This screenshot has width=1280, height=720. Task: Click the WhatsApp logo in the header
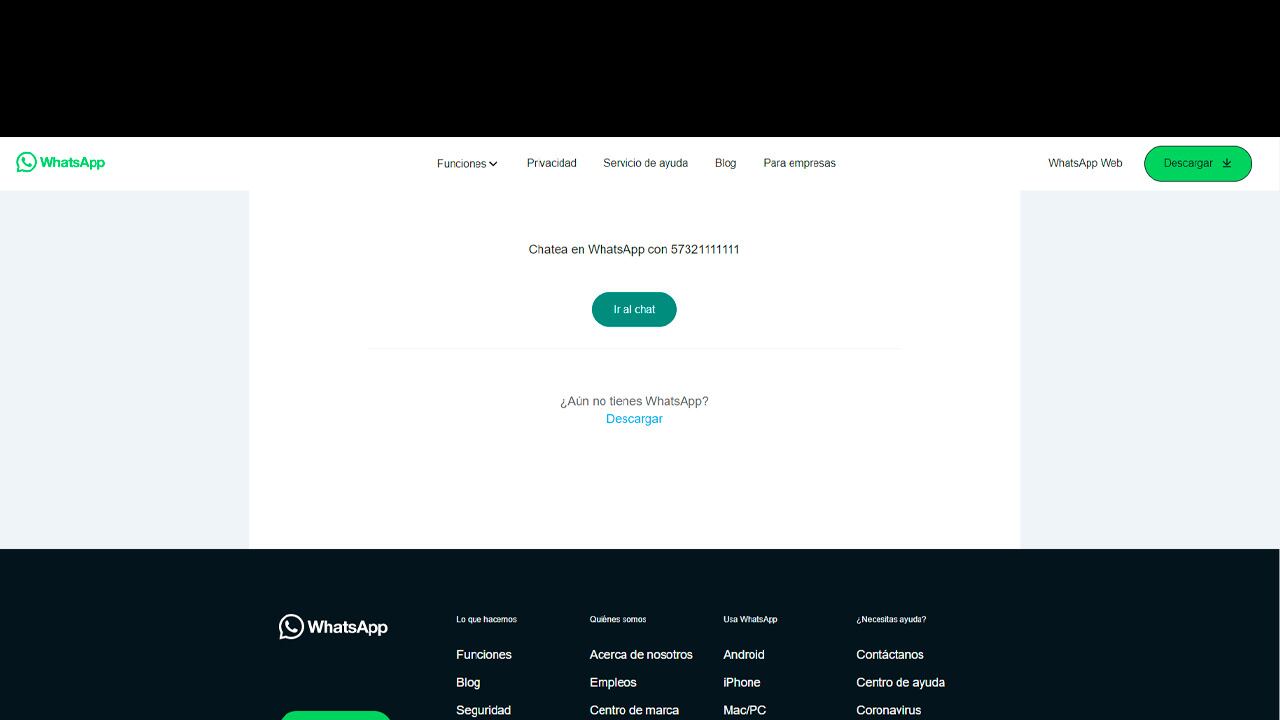pyautogui.click(x=61, y=162)
